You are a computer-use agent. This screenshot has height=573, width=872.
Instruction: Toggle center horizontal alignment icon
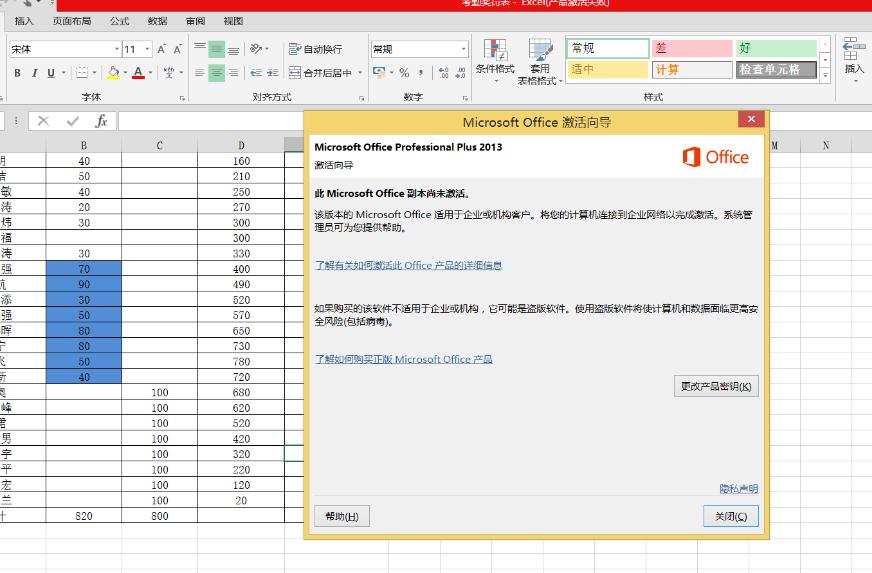tap(216, 73)
